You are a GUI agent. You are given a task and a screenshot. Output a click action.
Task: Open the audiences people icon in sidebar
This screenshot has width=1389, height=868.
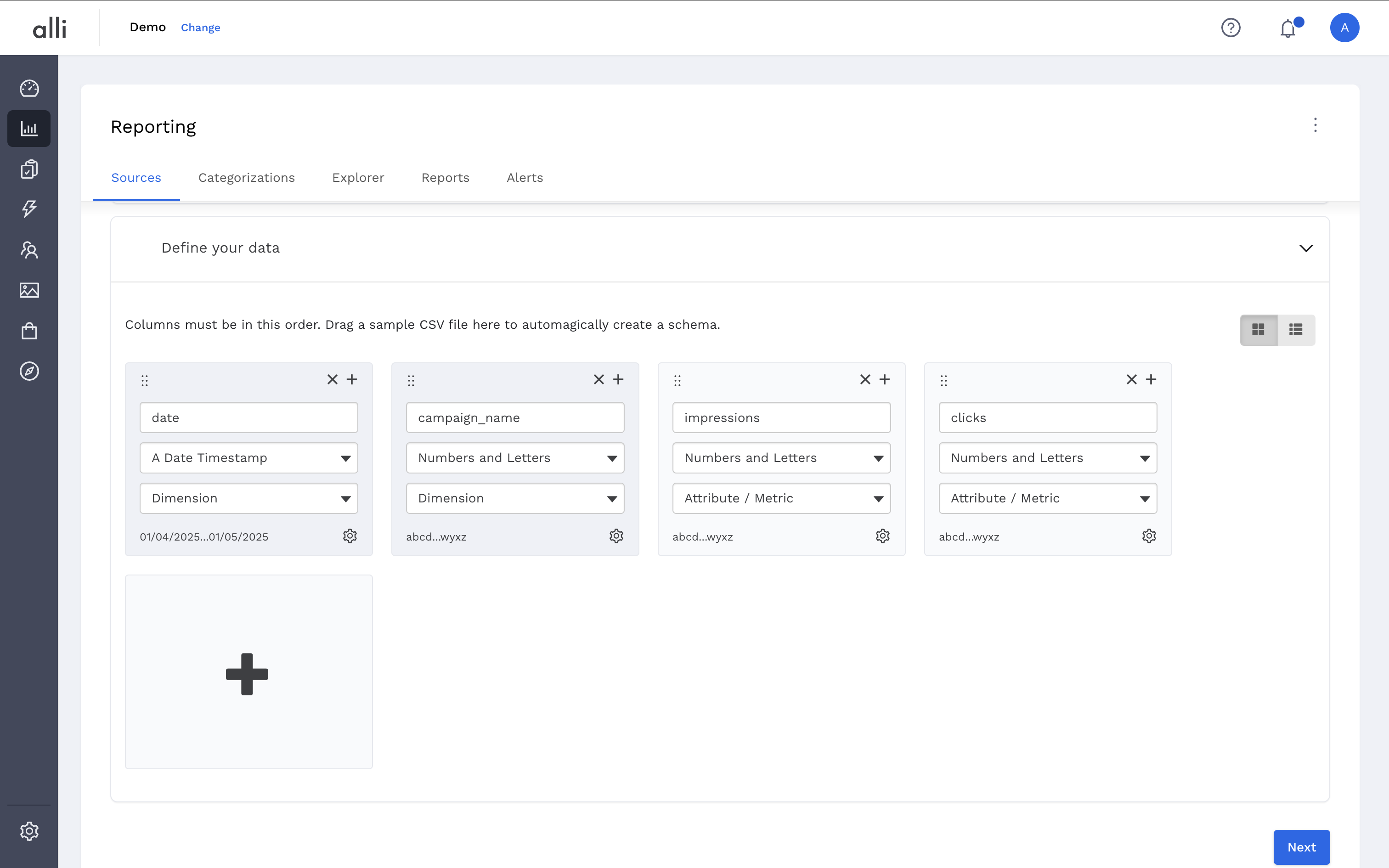28,250
